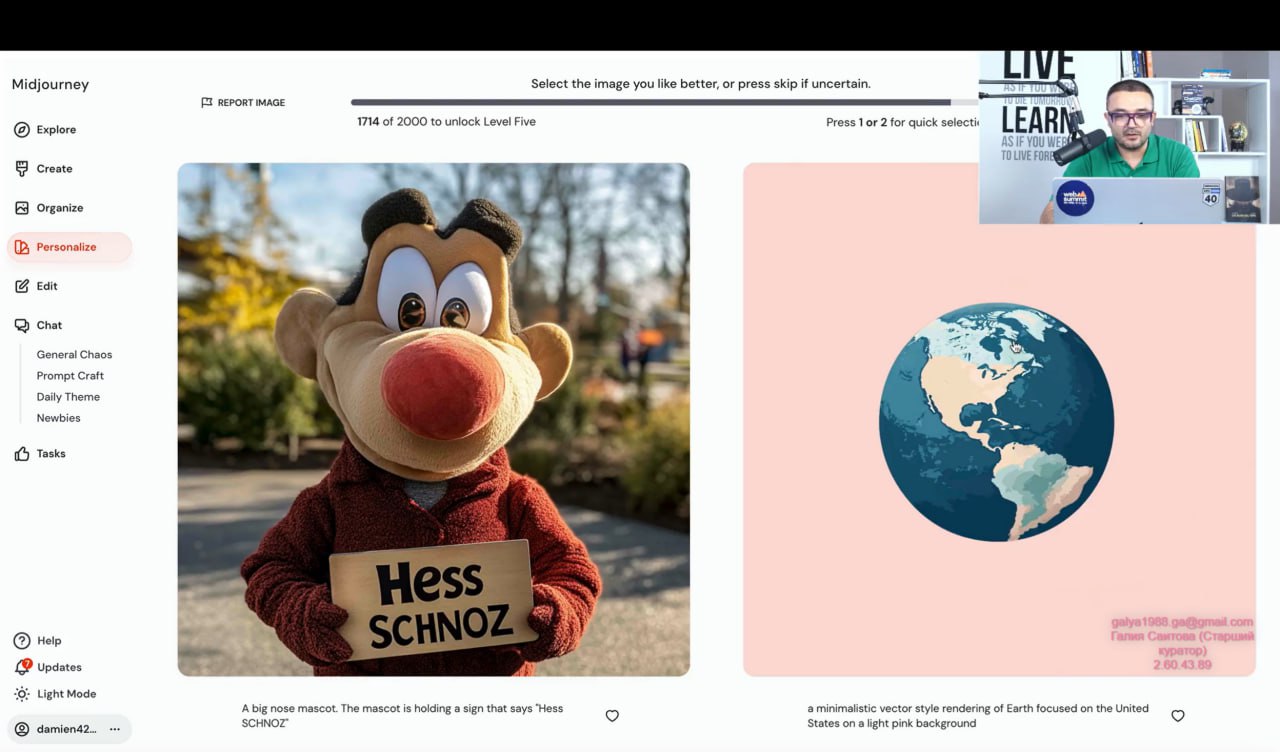Open the three-dot menu beside damien42
The image size is (1280, 752).
point(115,729)
